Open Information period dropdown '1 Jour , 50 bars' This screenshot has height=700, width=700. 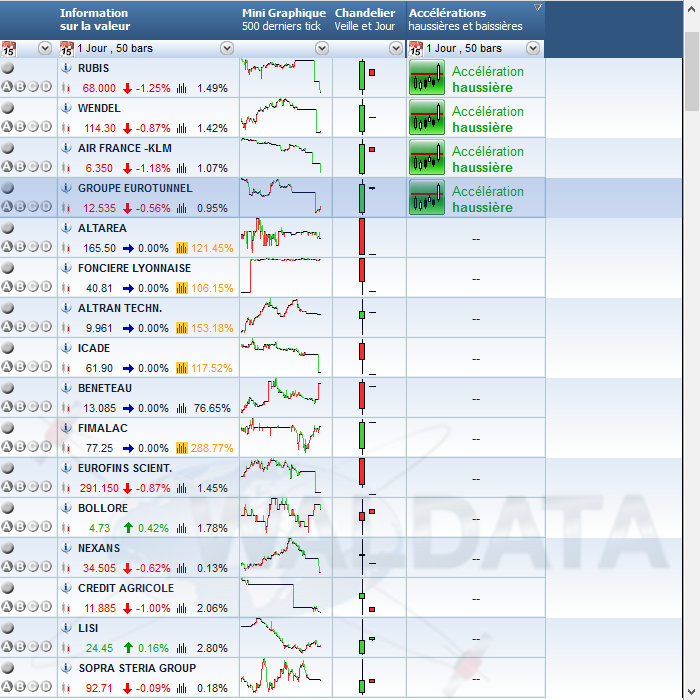coord(227,48)
